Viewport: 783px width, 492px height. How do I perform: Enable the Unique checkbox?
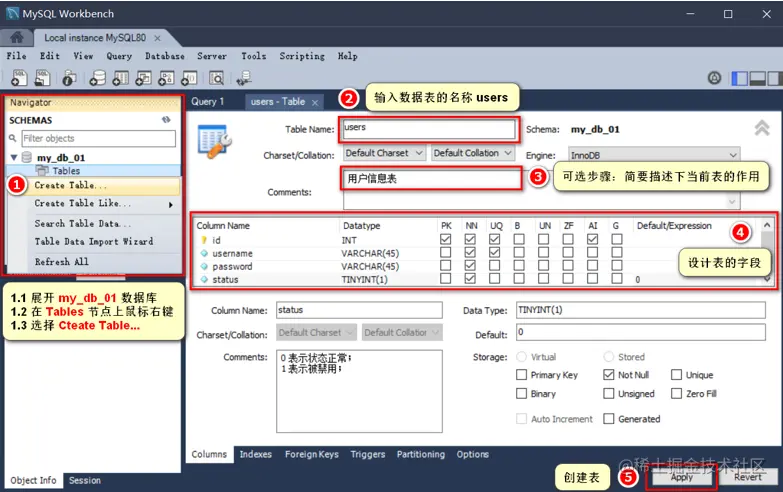click(x=676, y=375)
